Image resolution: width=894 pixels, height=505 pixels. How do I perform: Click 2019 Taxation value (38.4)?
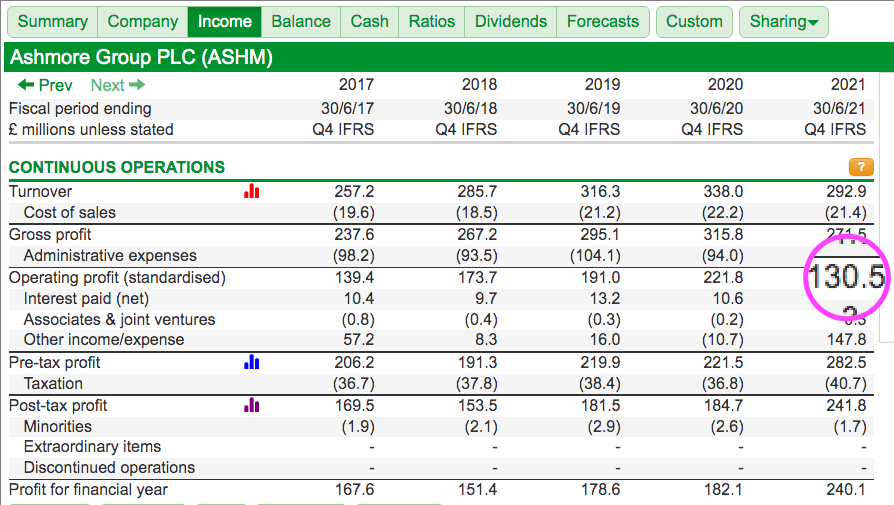tap(599, 384)
